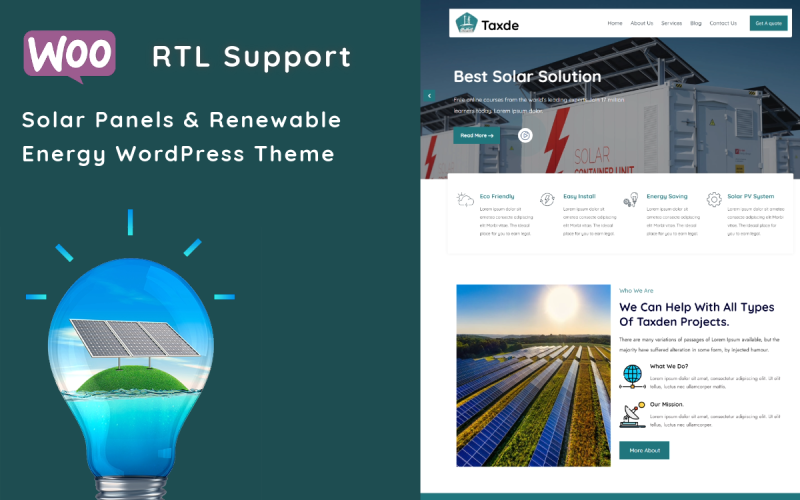This screenshot has width=800, height=500.
Task: Click the satellite dish Our Mission icon
Action: coord(631,413)
